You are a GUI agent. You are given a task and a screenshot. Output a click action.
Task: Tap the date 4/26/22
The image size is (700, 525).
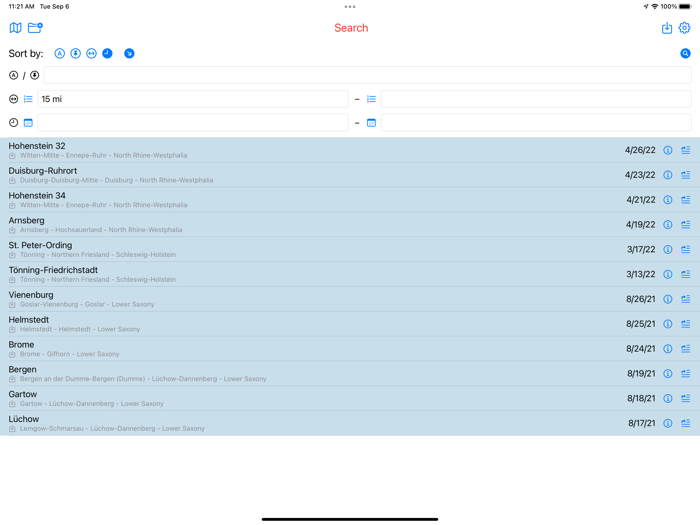pyautogui.click(x=640, y=150)
